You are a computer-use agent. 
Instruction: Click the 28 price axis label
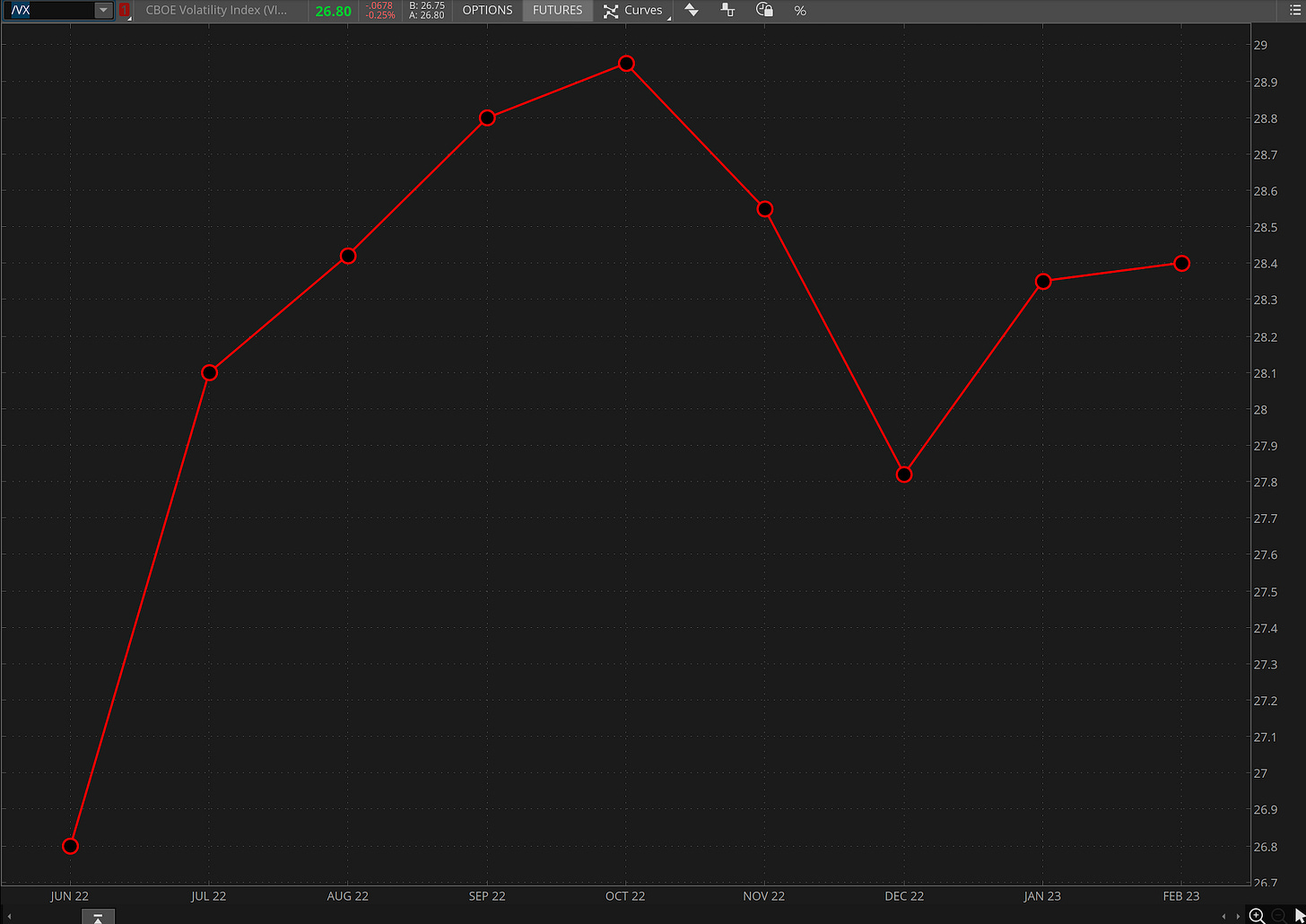point(1260,409)
